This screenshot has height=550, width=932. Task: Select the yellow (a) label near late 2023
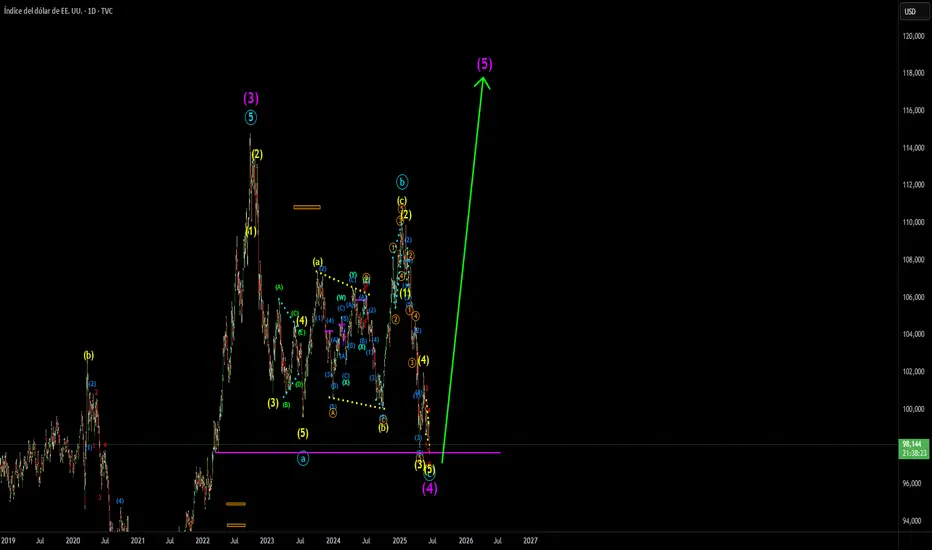point(318,262)
